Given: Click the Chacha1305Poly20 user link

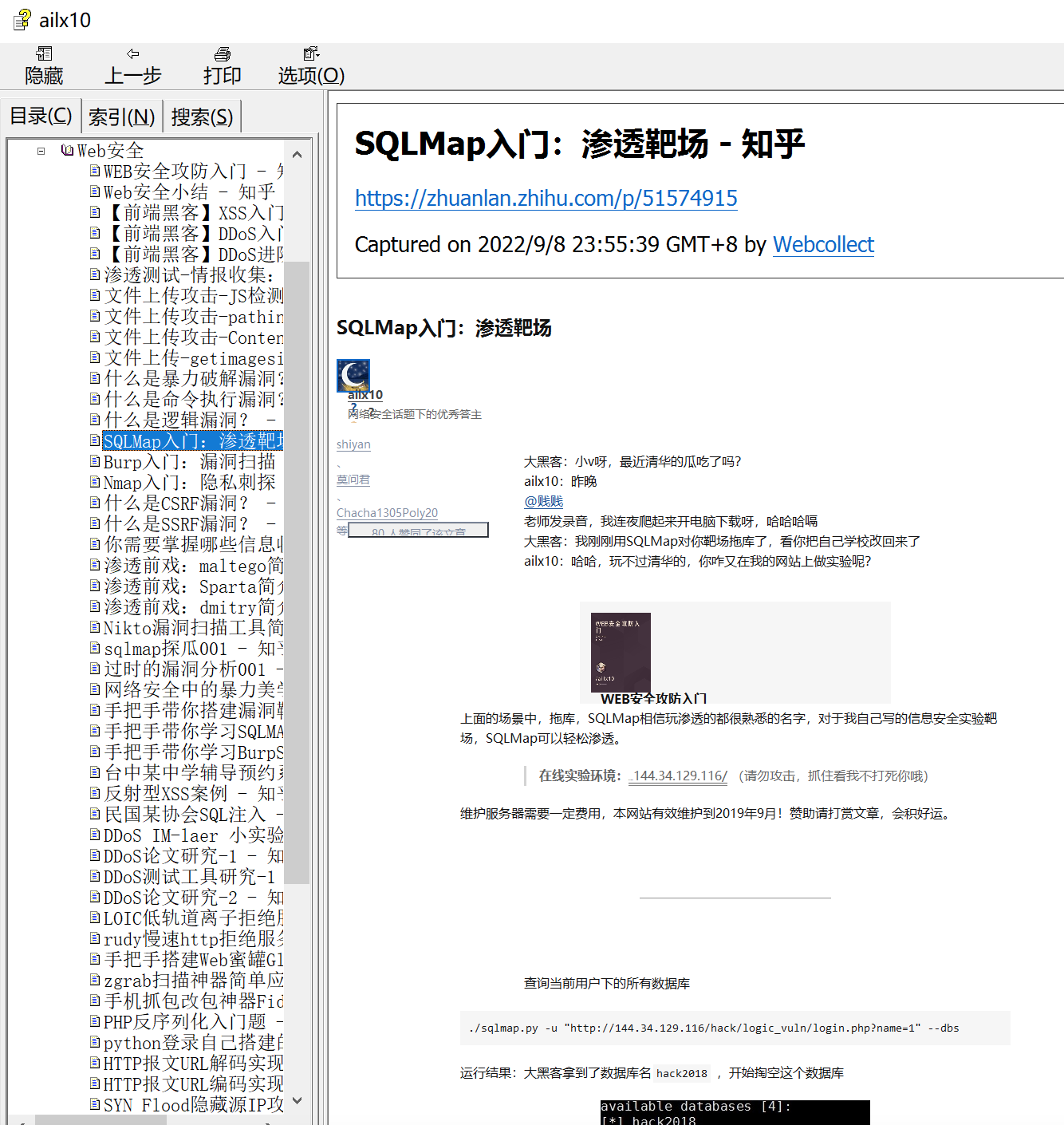Looking at the screenshot, I should click(x=387, y=513).
